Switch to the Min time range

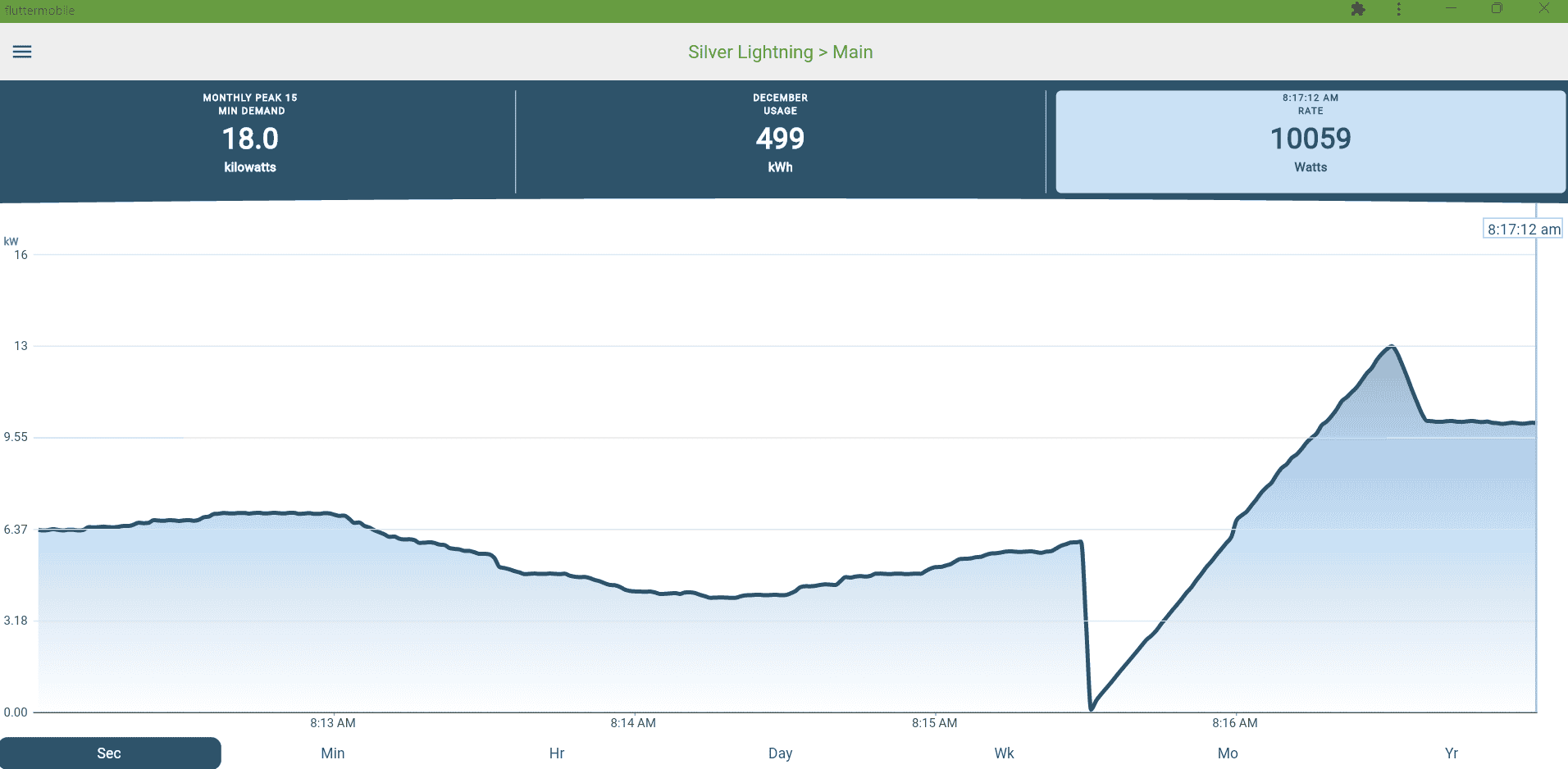(333, 753)
